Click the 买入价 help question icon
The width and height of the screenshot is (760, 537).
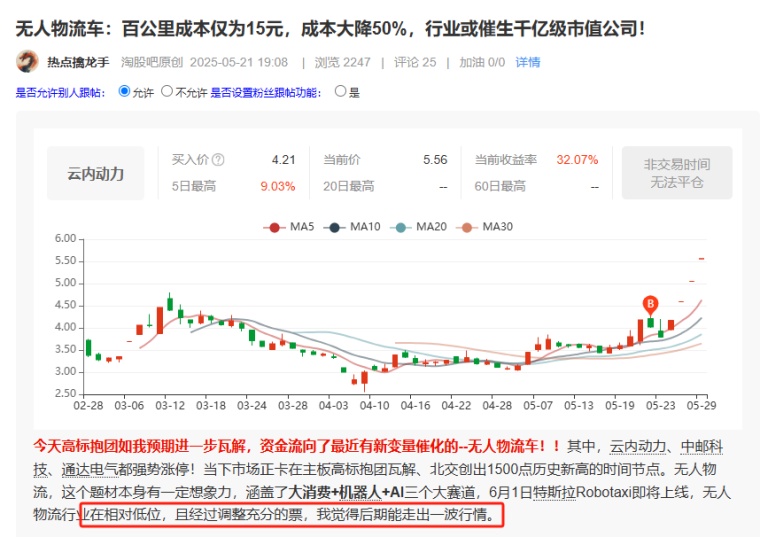coord(218,159)
